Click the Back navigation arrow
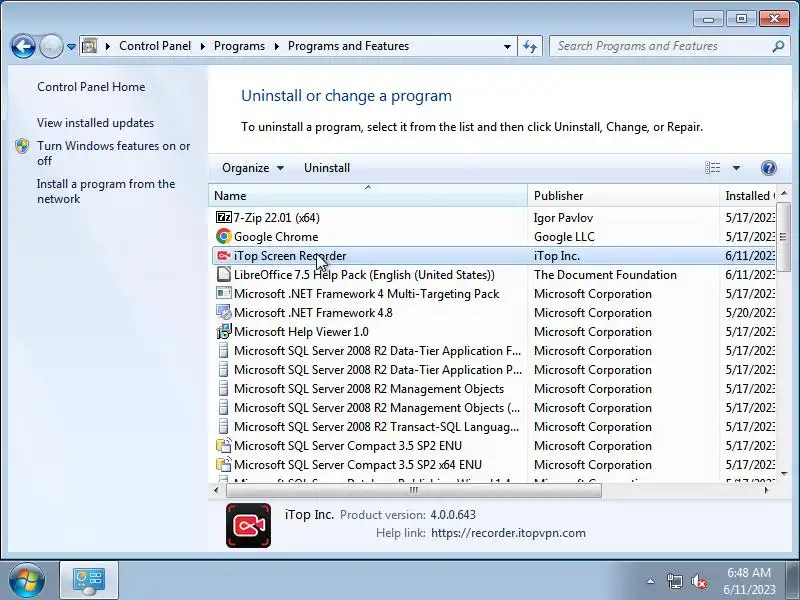Image resolution: width=800 pixels, height=600 pixels. (23, 47)
